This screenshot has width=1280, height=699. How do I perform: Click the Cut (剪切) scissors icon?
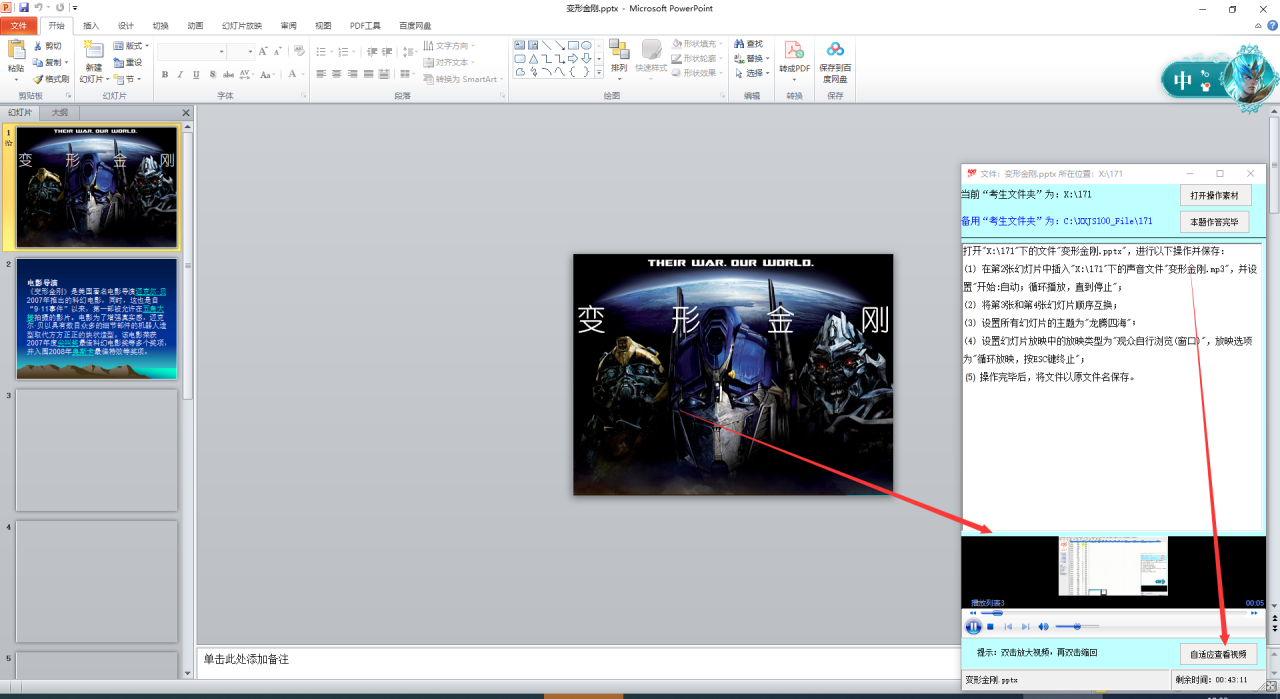coord(38,46)
